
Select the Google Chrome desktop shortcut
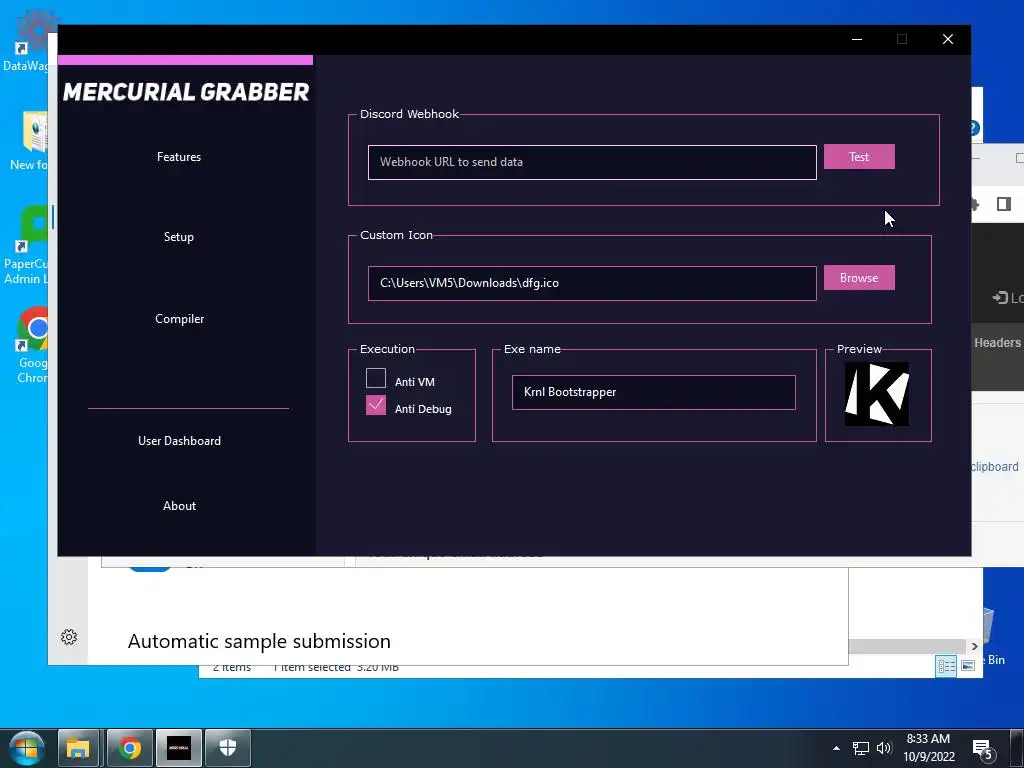click(x=31, y=345)
